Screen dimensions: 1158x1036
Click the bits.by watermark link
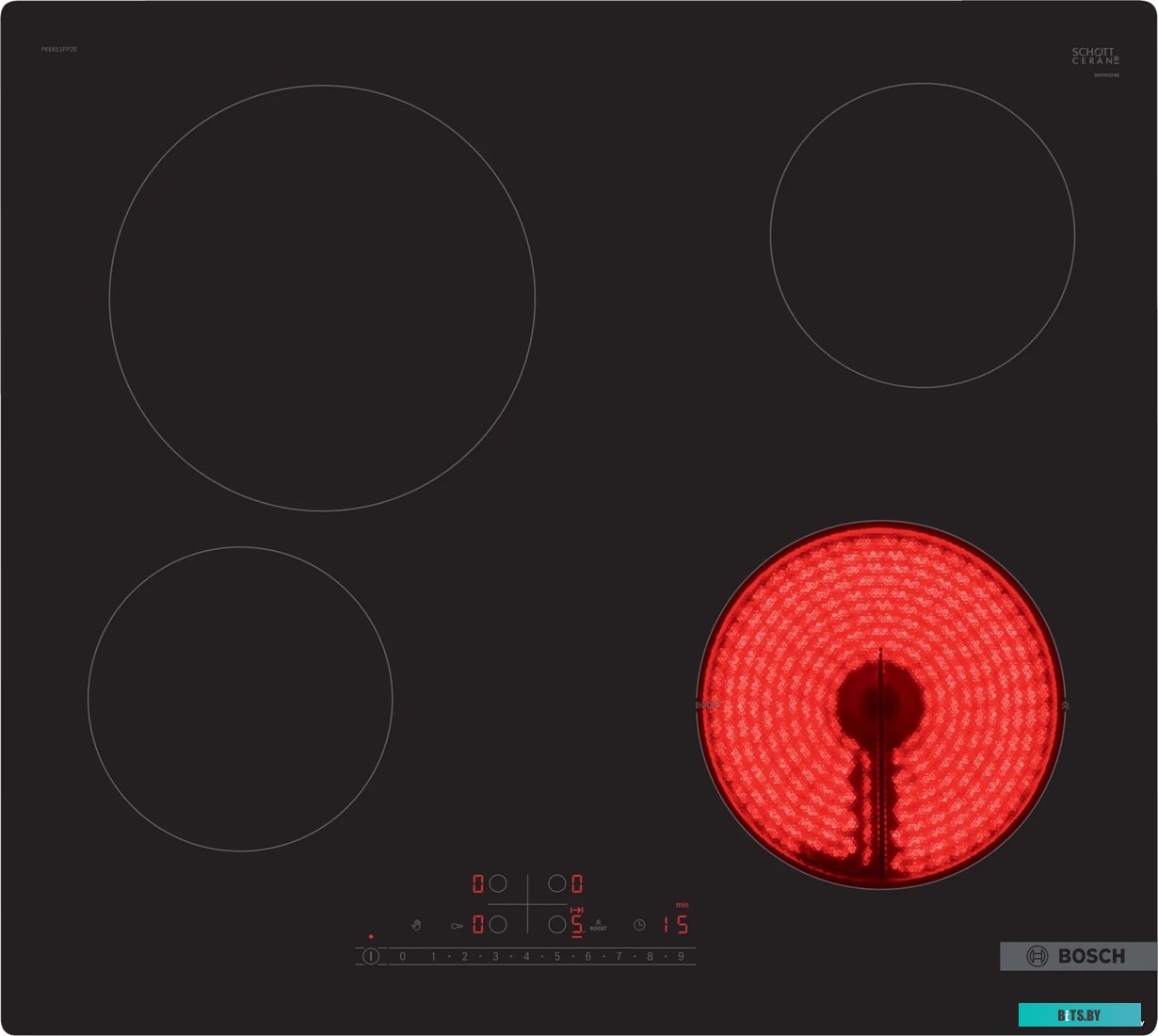(1079, 1015)
